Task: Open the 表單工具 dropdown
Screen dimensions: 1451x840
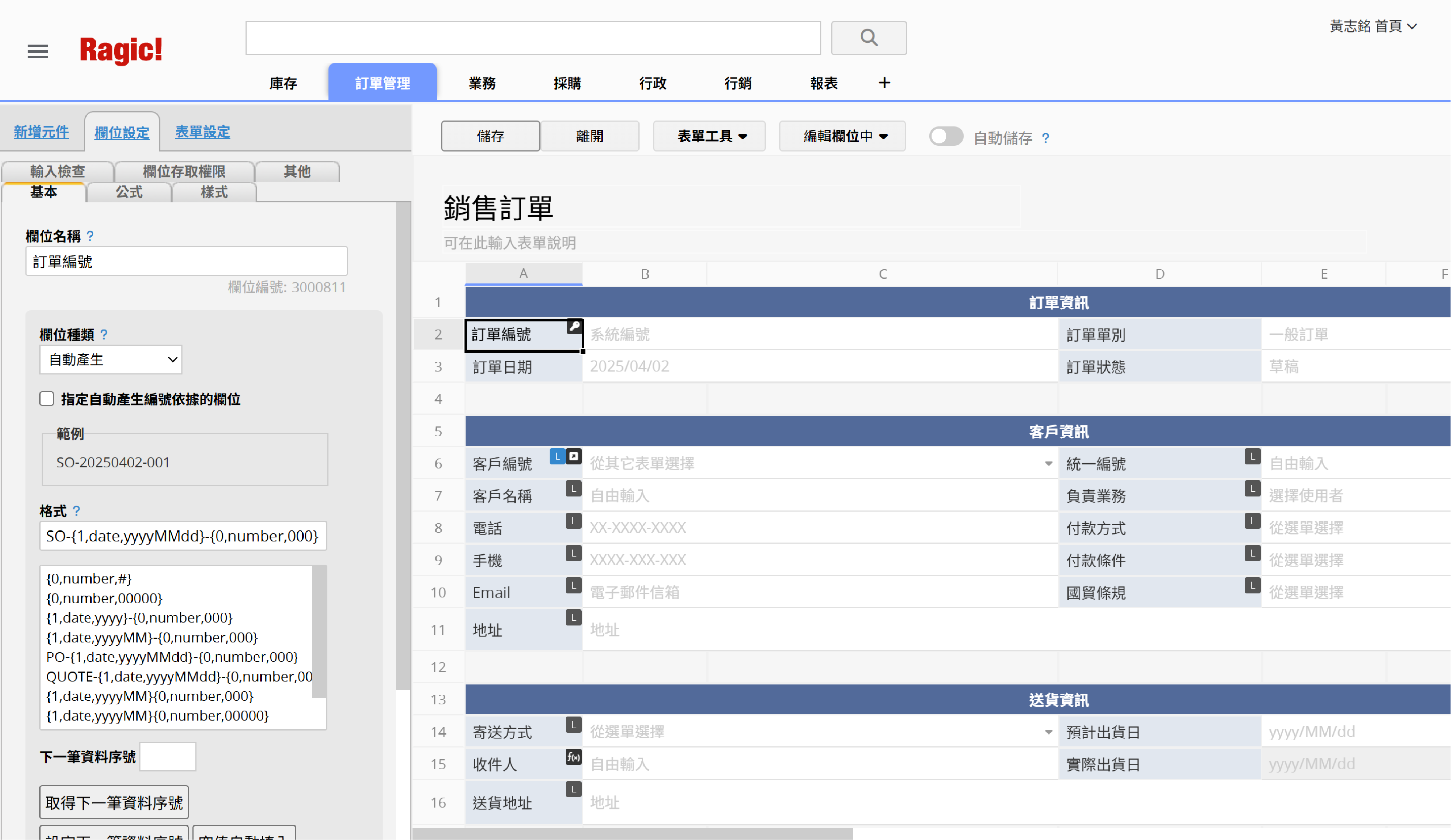Action: (x=709, y=136)
